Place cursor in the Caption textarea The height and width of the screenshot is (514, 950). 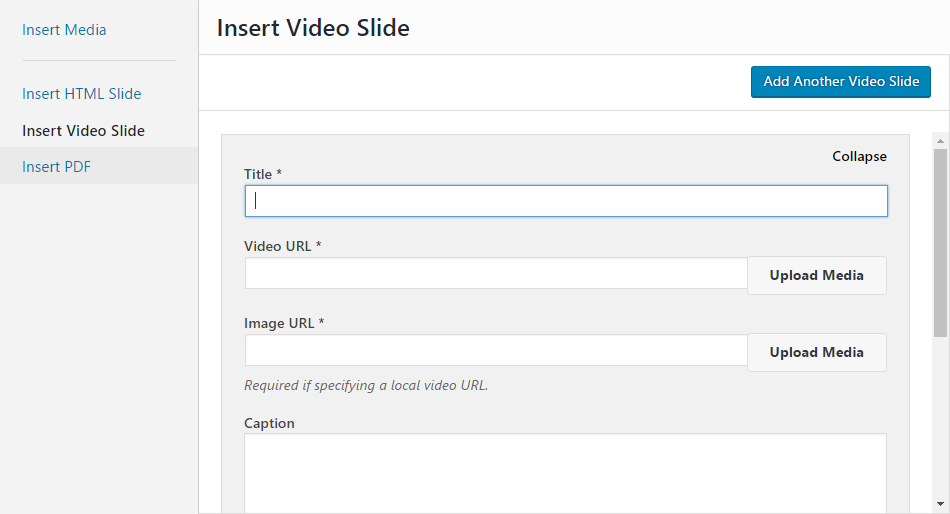click(565, 473)
